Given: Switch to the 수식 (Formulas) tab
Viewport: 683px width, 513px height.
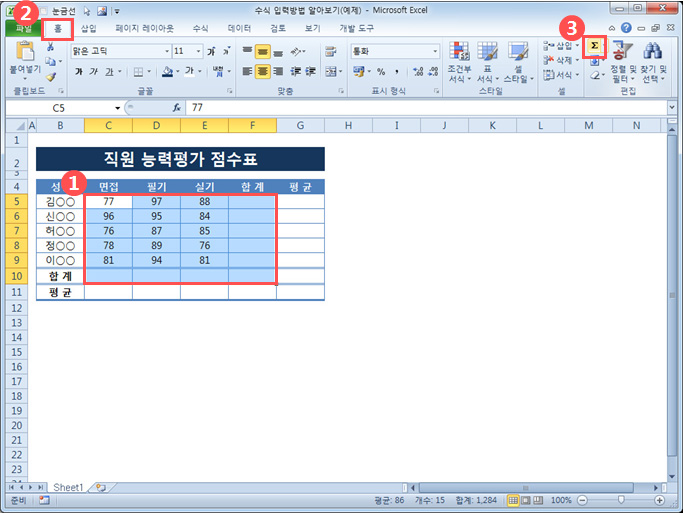Looking at the screenshot, I should pyautogui.click(x=200, y=29).
